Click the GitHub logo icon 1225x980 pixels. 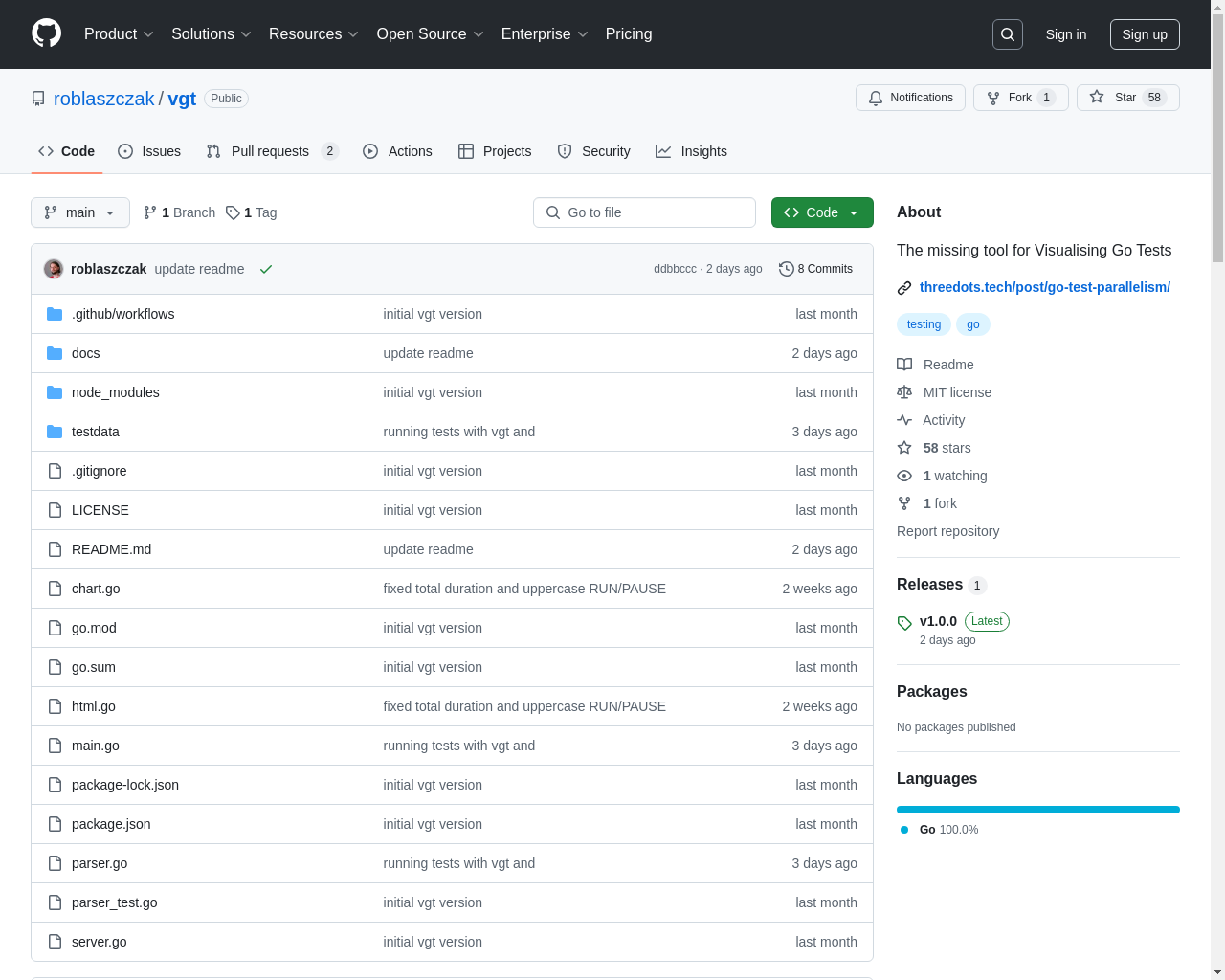pos(46,33)
